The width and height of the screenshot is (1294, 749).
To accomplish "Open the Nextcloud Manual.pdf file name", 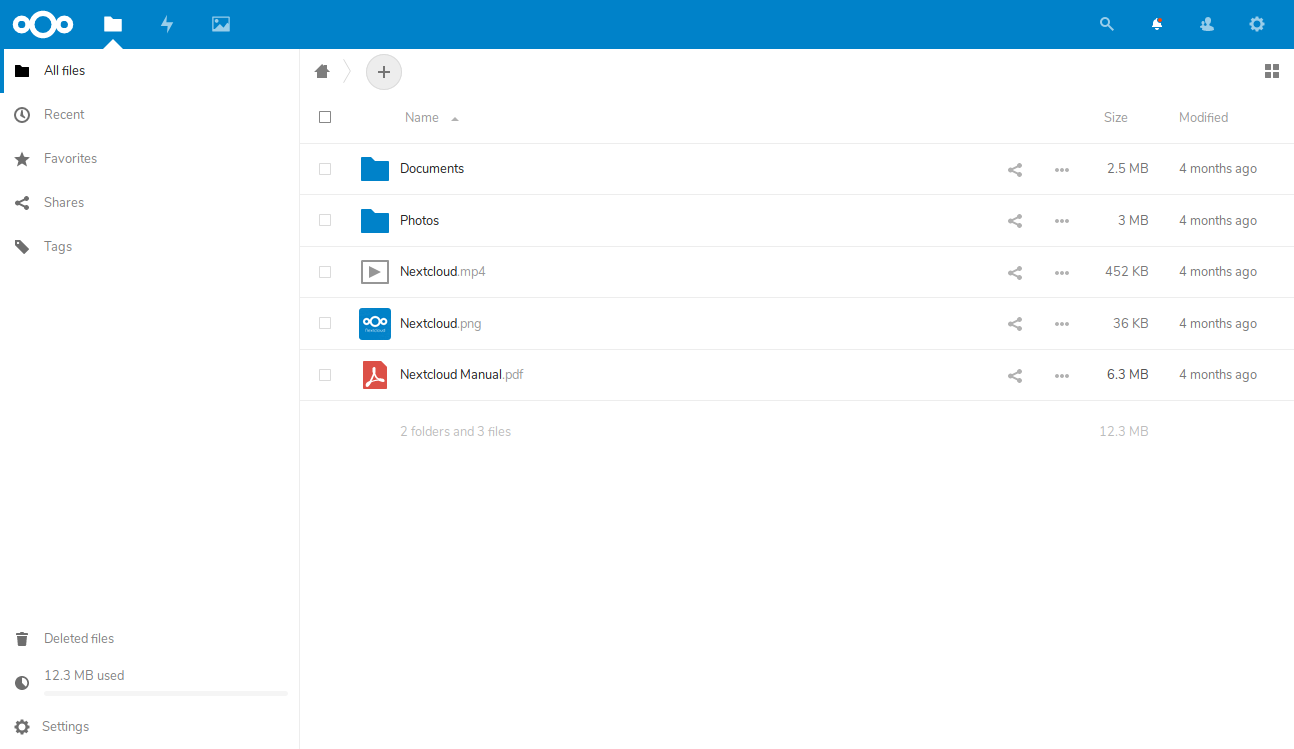I will click(462, 375).
